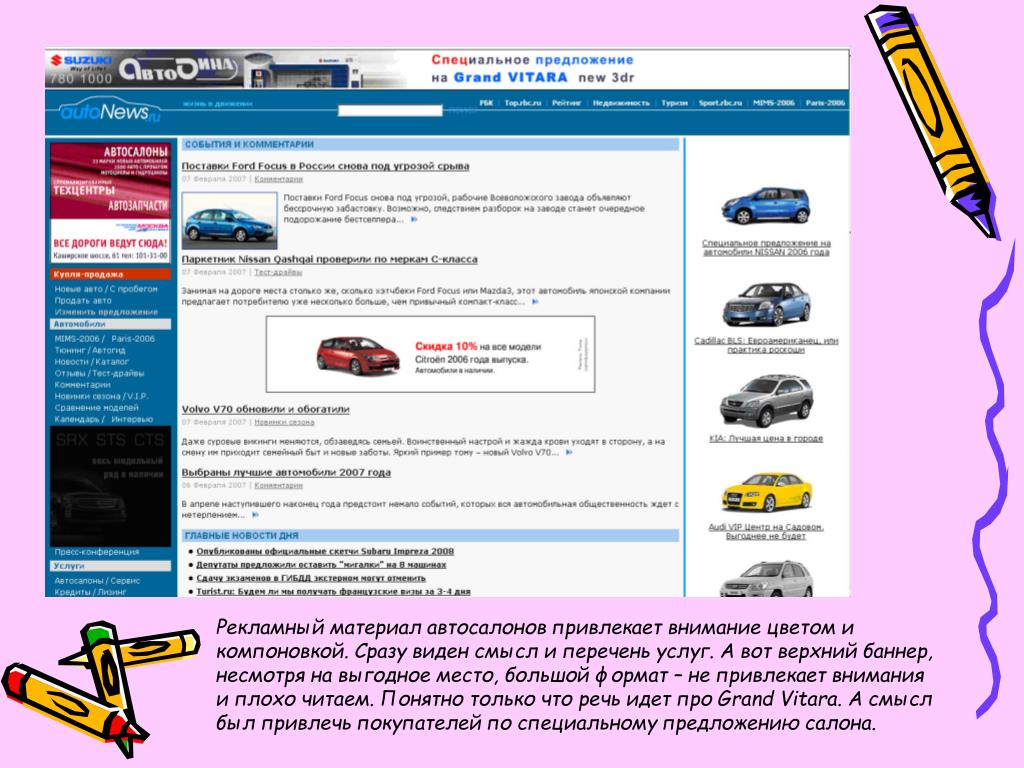Click the arrow icon after Ford Focus teaser
This screenshot has width=1024, height=768.
[x=413, y=219]
